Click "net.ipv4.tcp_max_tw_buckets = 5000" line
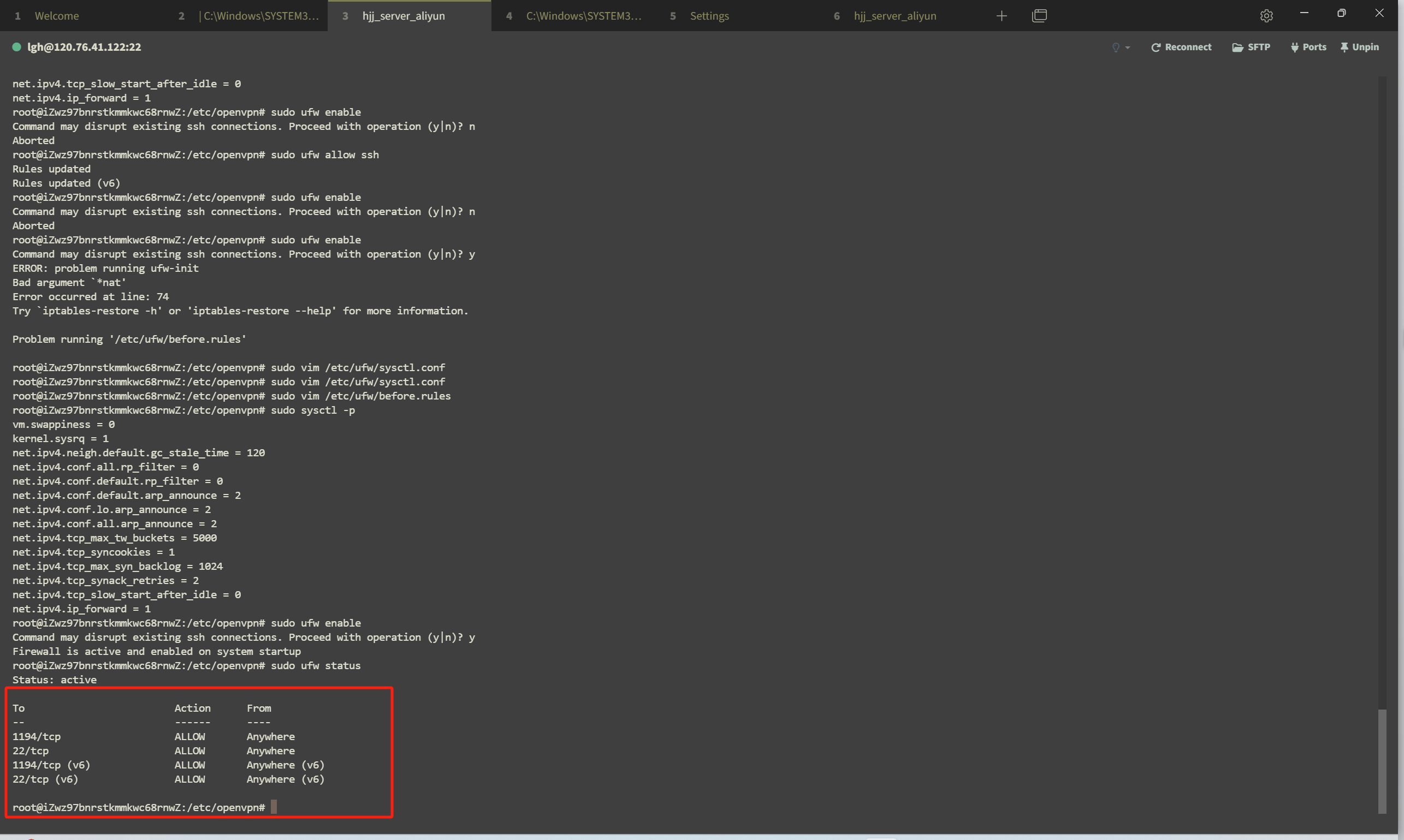Image resolution: width=1404 pixels, height=840 pixels. tap(114, 538)
